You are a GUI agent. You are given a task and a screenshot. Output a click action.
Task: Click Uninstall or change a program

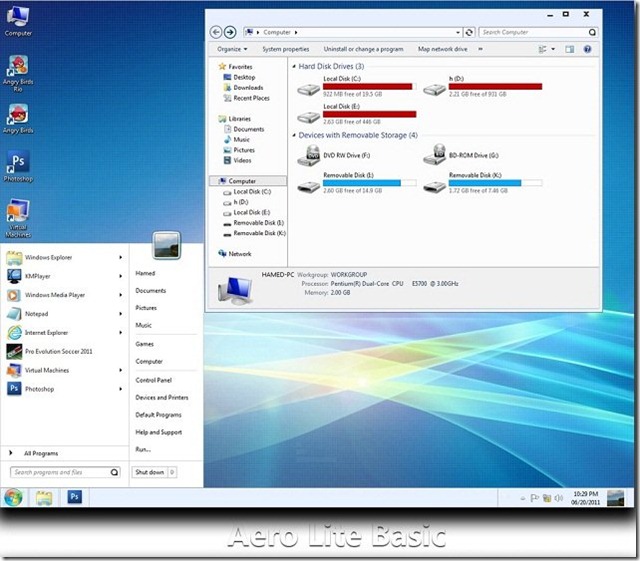click(363, 49)
